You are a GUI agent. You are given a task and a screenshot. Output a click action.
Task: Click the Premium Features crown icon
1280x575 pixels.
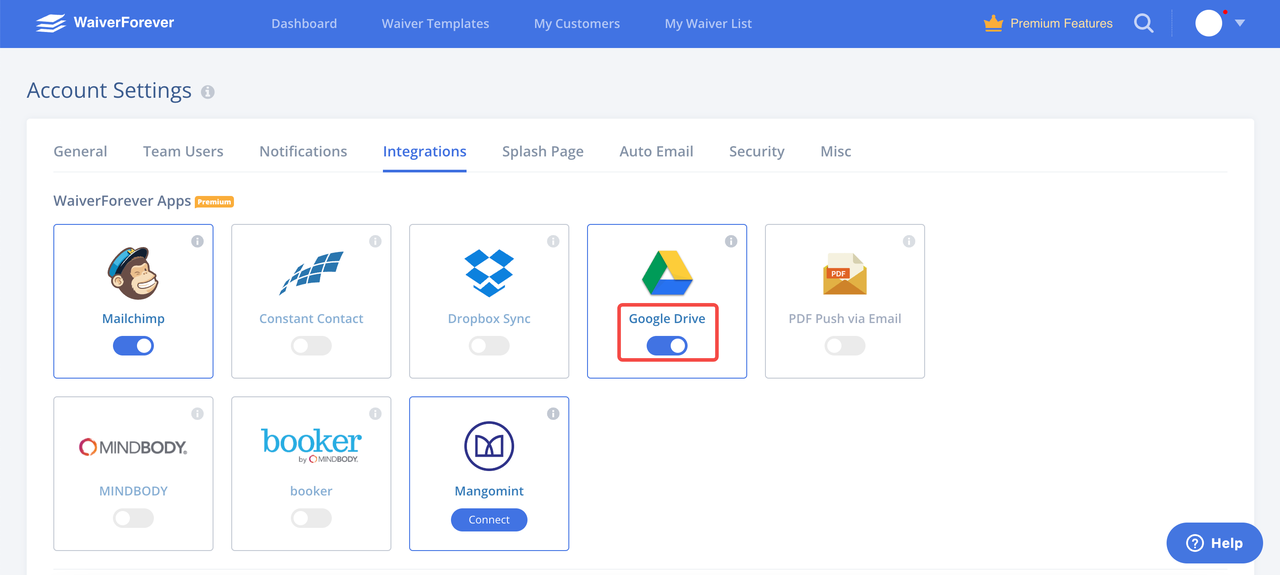[x=993, y=23]
